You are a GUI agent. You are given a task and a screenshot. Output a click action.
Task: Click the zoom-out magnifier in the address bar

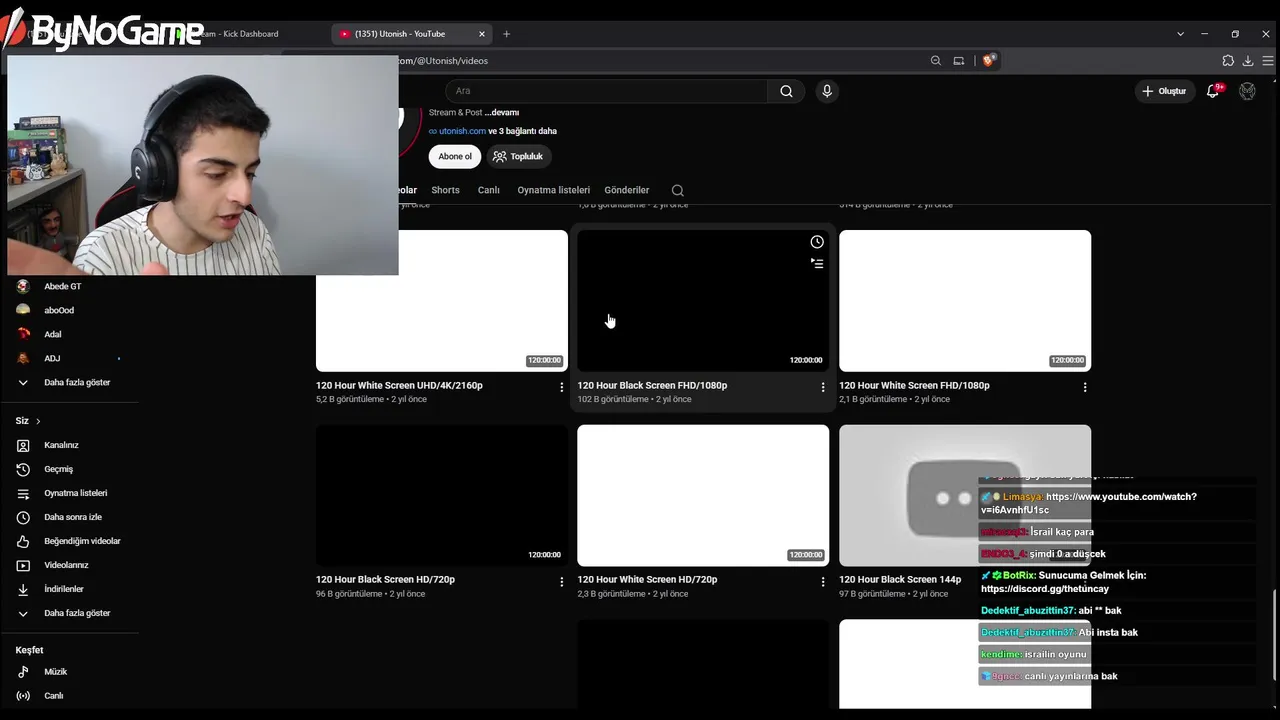click(x=936, y=60)
